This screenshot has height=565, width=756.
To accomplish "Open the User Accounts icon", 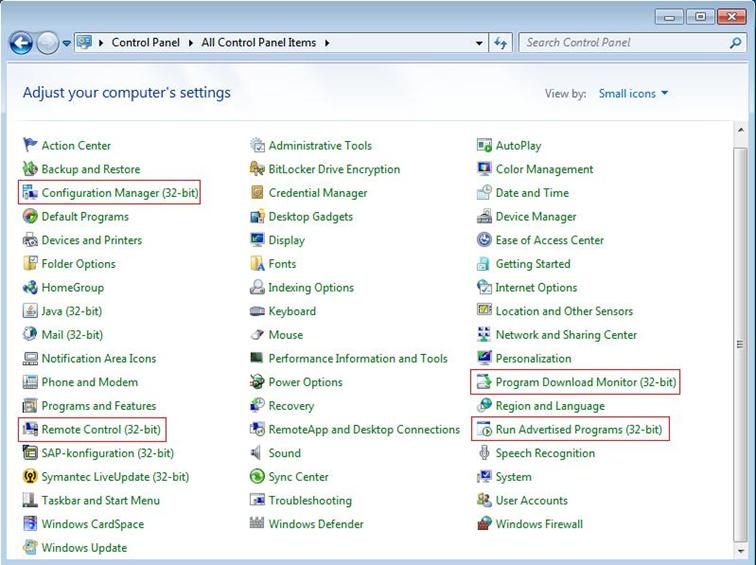I will [484, 500].
